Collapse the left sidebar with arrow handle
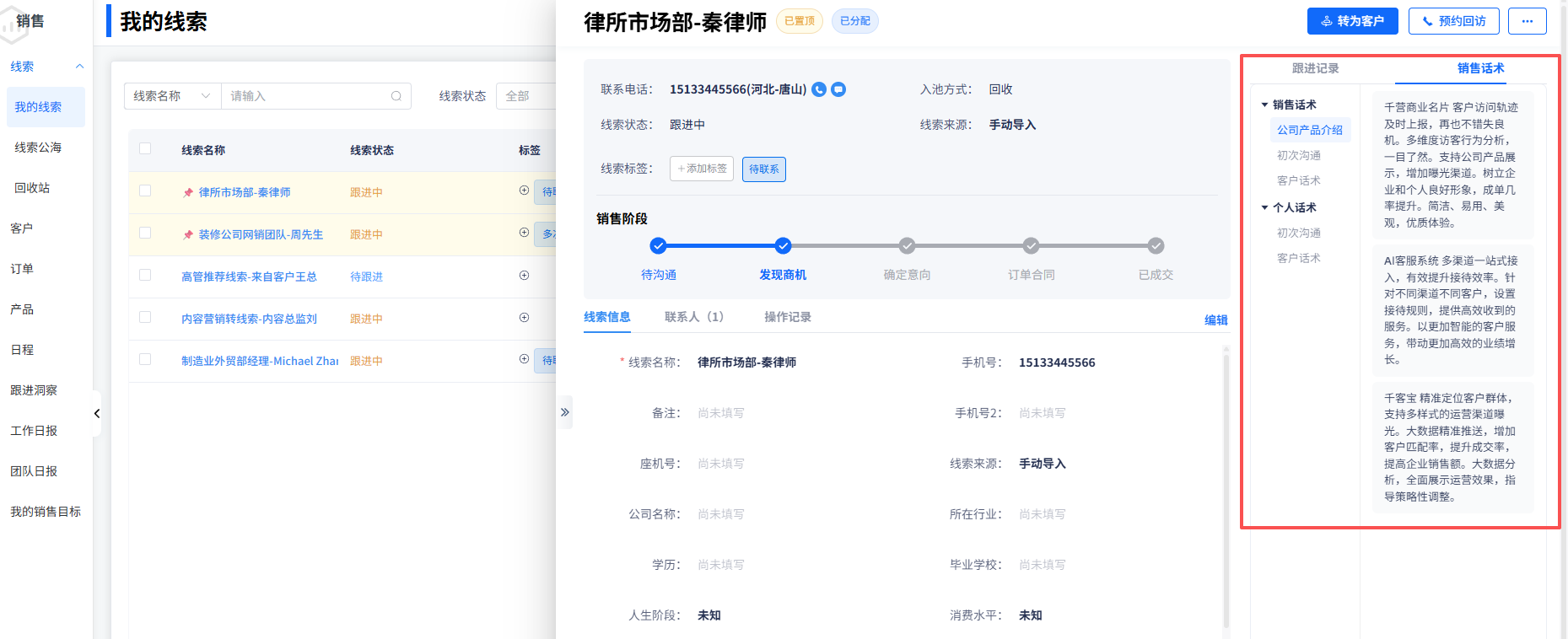Viewport: 1568px width, 639px height. pos(97,413)
